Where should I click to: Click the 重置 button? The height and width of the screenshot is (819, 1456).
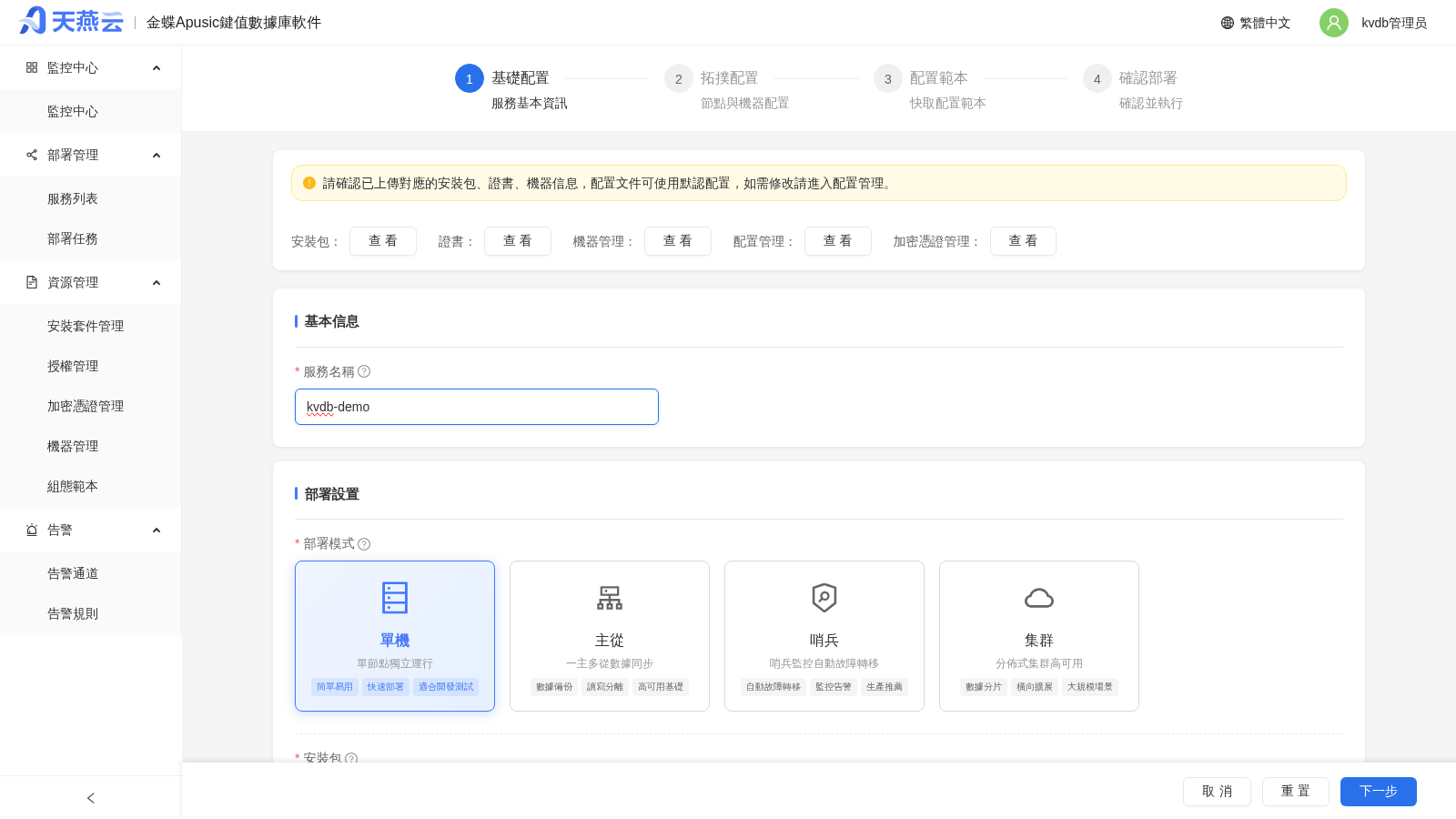point(1296,792)
